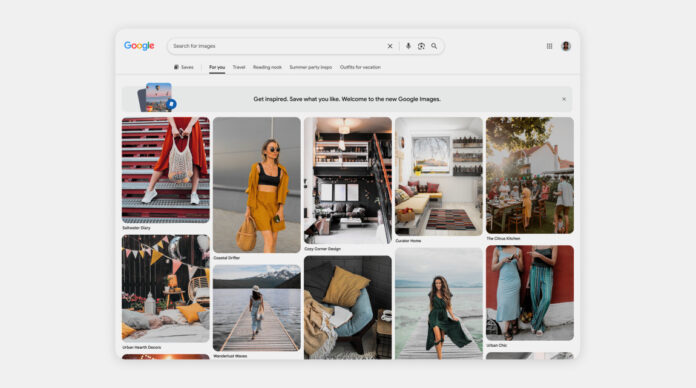Switch to the Travel tab
Viewport: 696px width, 388px height.
click(x=239, y=67)
